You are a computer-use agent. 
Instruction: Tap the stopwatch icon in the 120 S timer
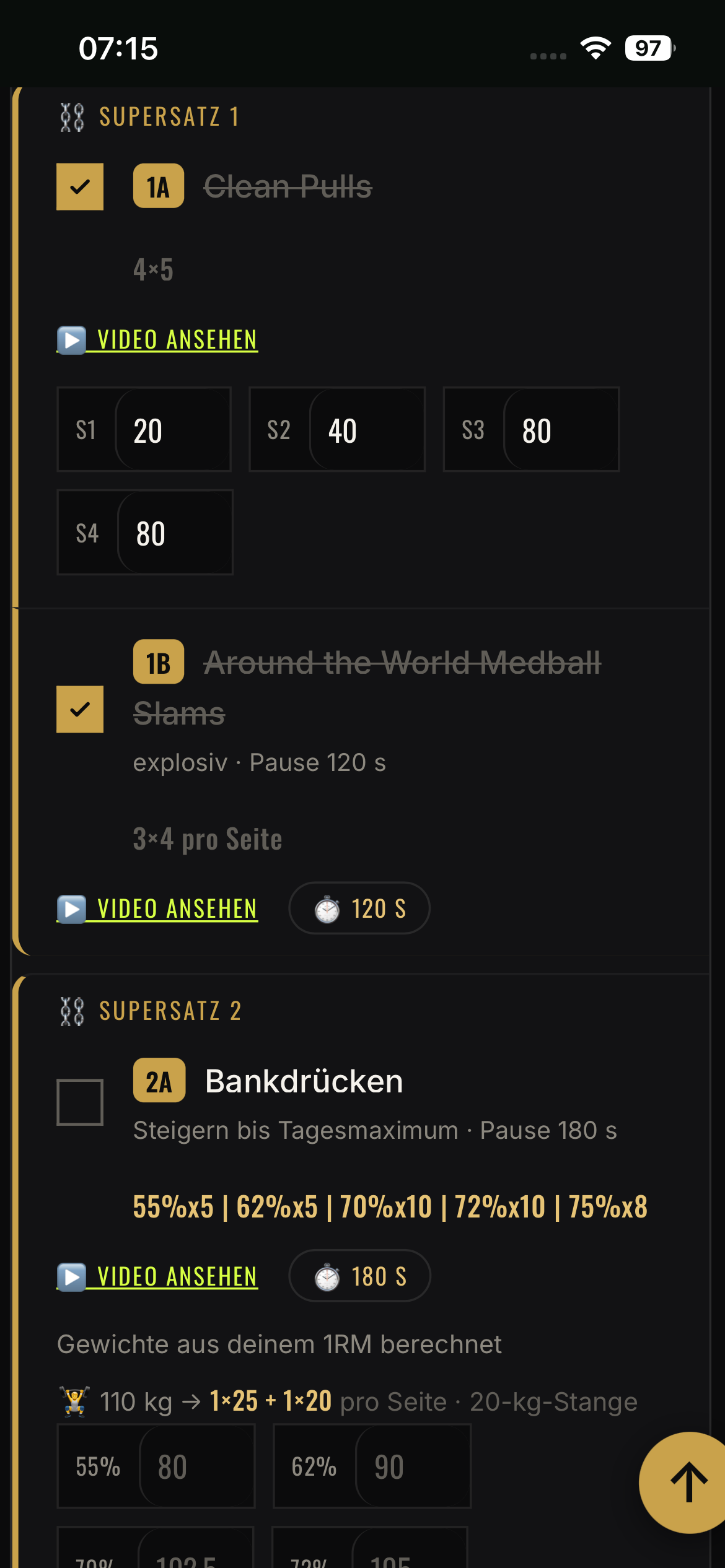(327, 909)
